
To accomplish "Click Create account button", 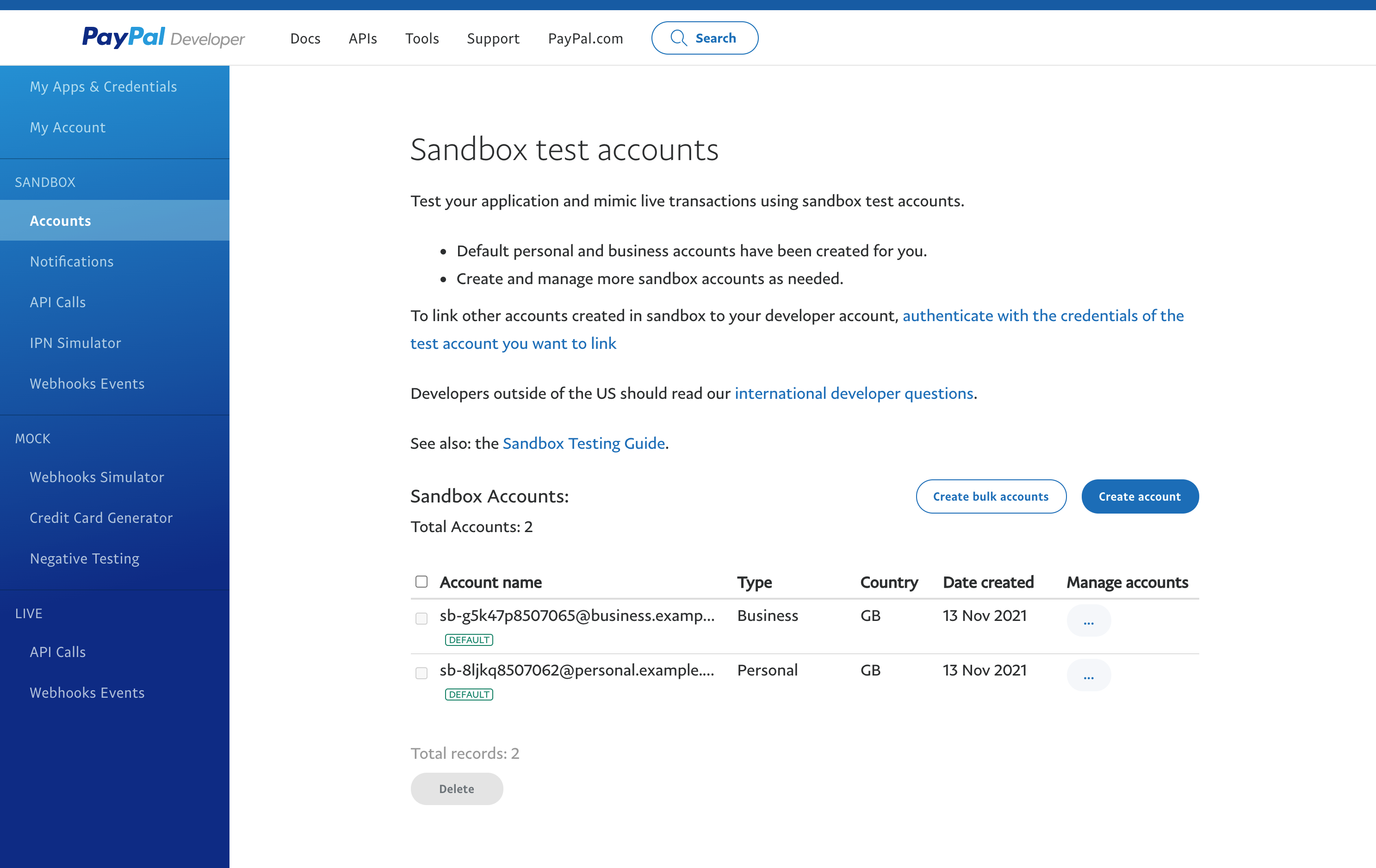I will [1140, 496].
